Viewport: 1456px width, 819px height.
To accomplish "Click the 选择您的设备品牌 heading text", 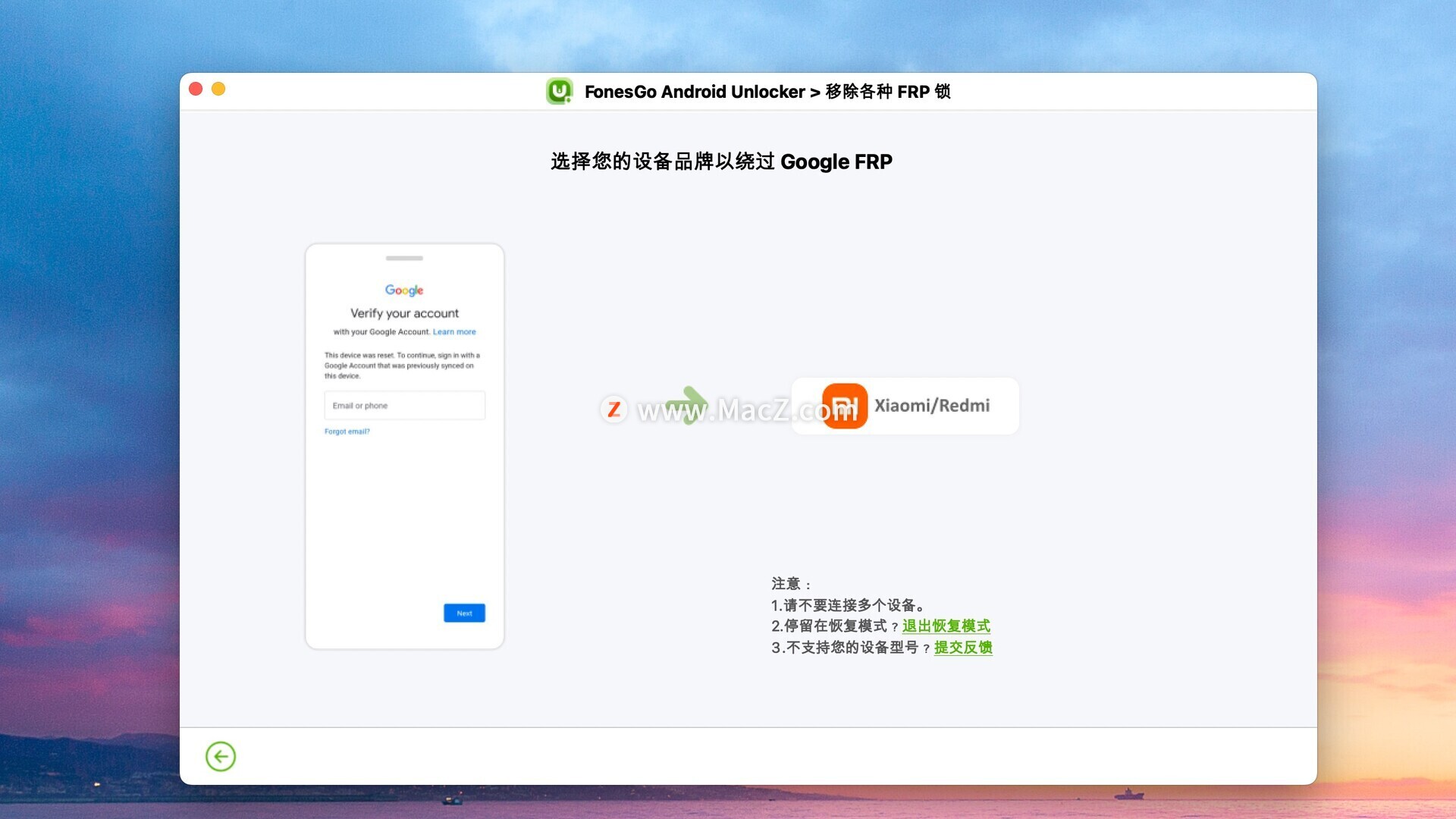I will coord(721,162).
